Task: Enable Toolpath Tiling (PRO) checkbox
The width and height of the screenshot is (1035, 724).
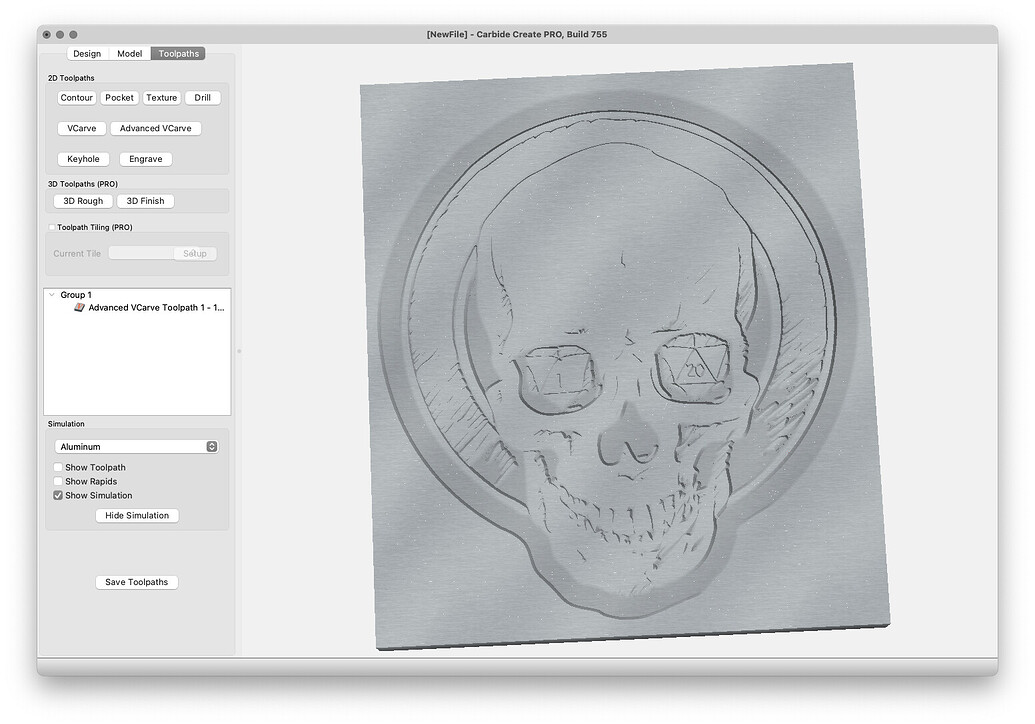Action: pyautogui.click(x=52, y=227)
